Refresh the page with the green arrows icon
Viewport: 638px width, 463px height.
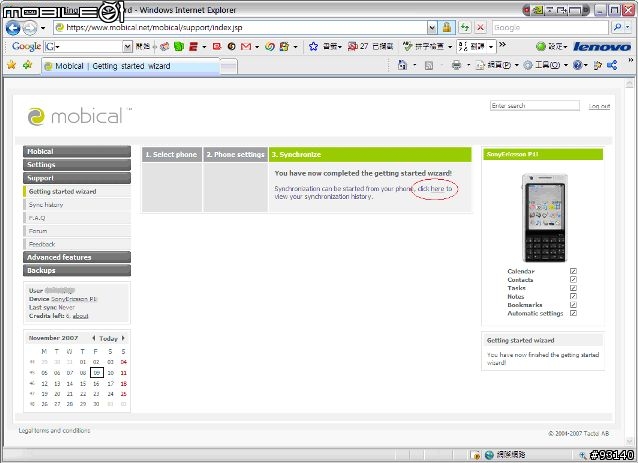coord(465,28)
